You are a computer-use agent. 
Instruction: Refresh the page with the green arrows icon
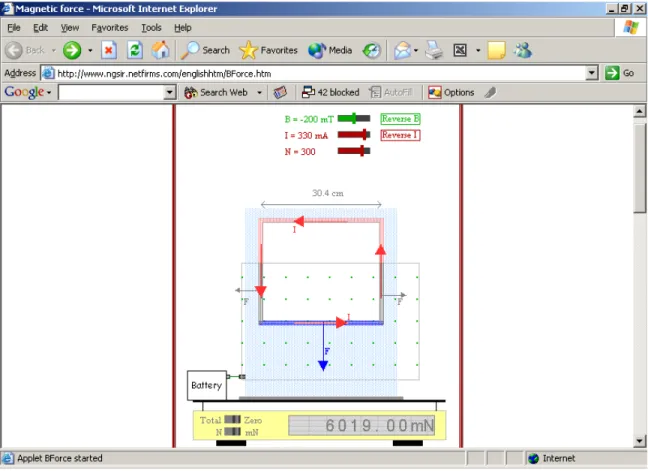(x=135, y=50)
